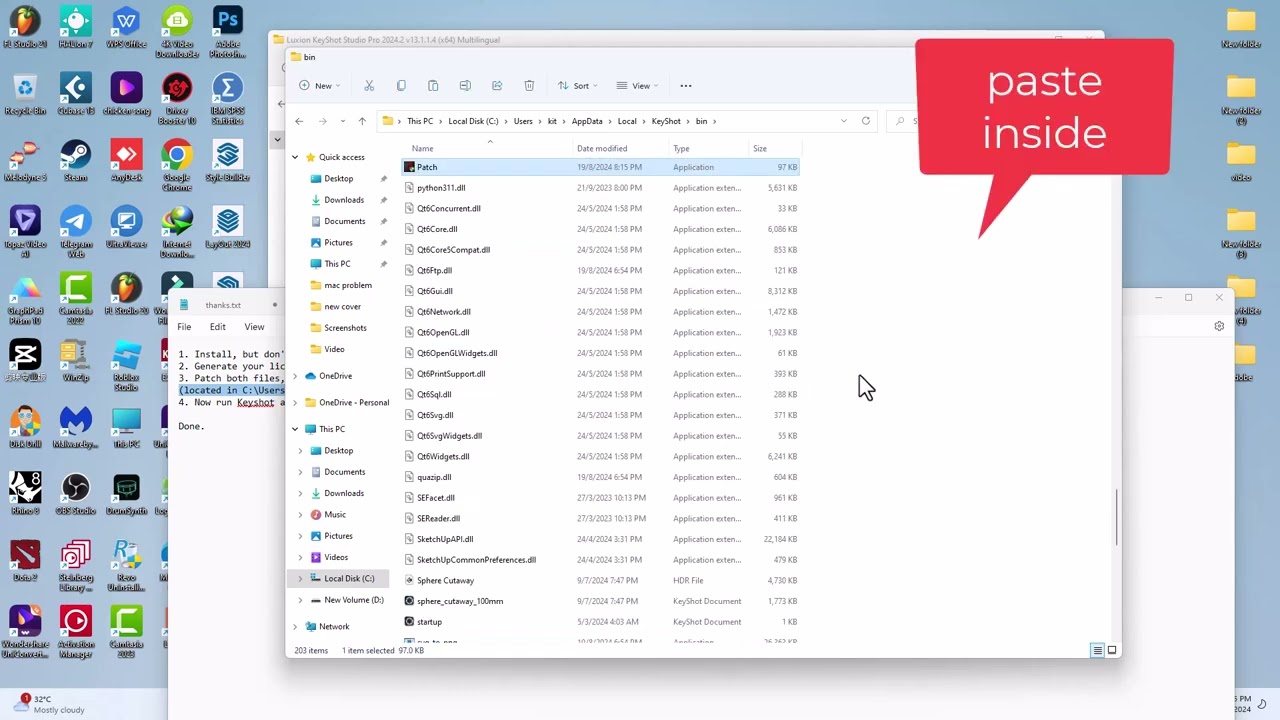Refresh the bin folder view

tap(866, 121)
